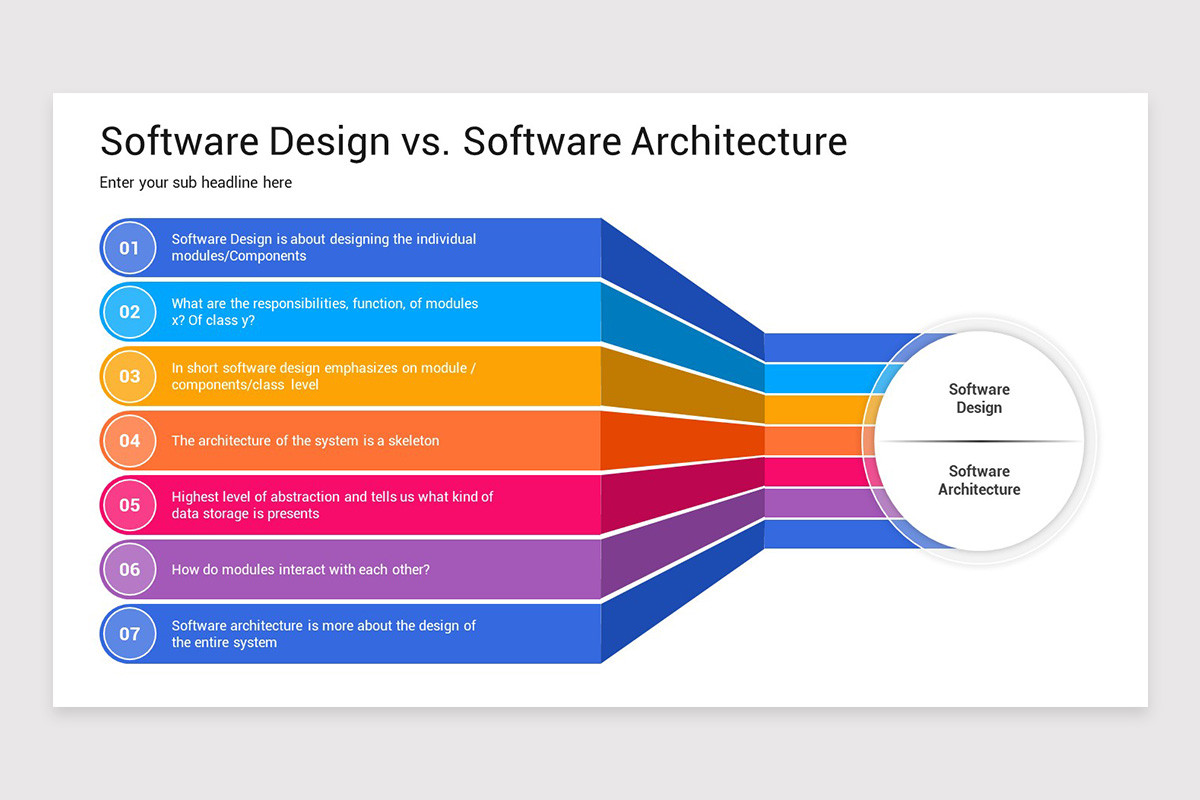Select the numbered badge 01
The height and width of the screenshot is (800, 1200).
(x=129, y=248)
